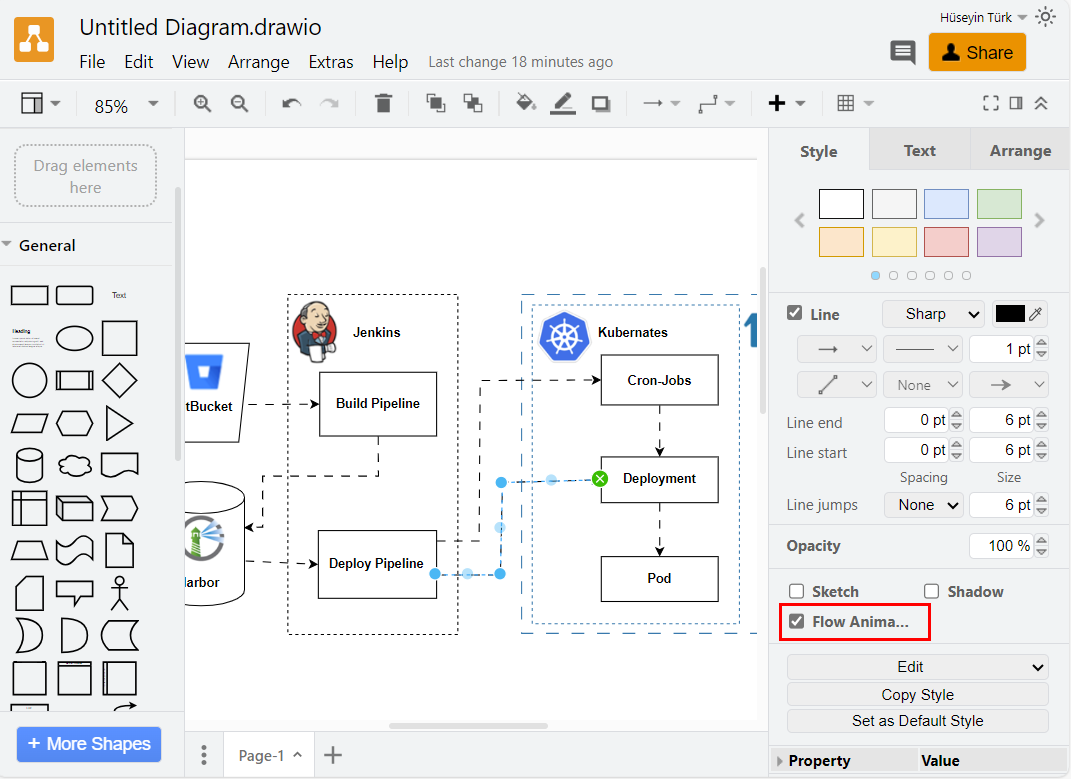Image resolution: width=1071 pixels, height=779 pixels.
Task: Click the Undo icon
Action: pyautogui.click(x=291, y=102)
